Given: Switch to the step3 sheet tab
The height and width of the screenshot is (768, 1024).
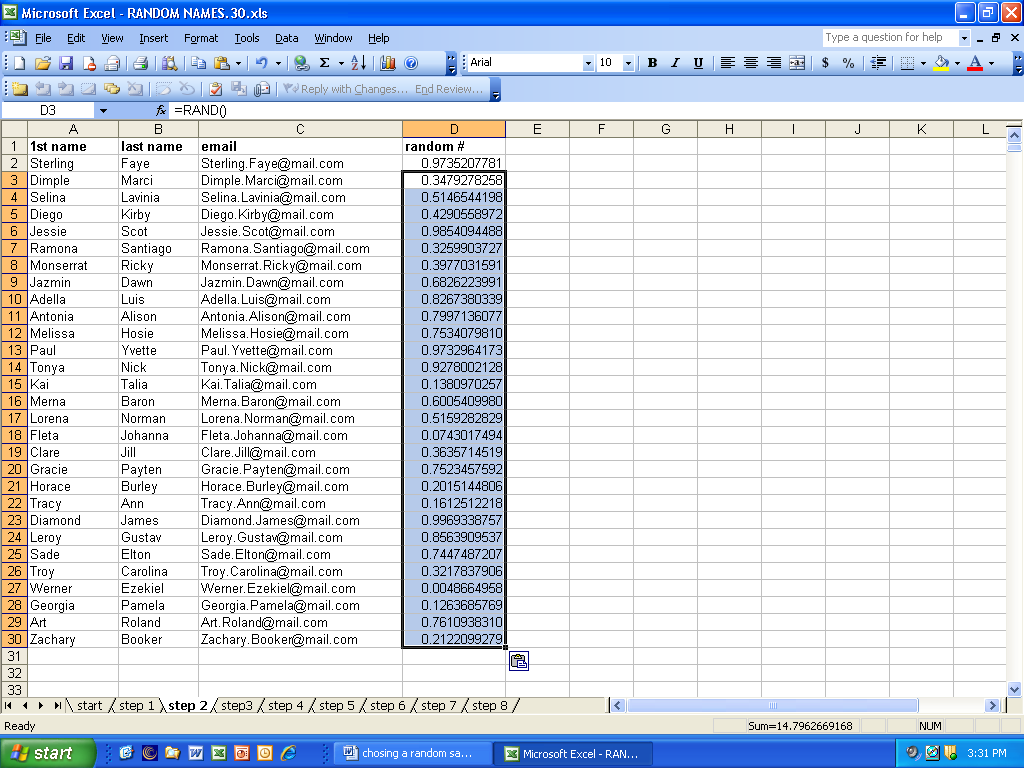Looking at the screenshot, I should (236, 705).
